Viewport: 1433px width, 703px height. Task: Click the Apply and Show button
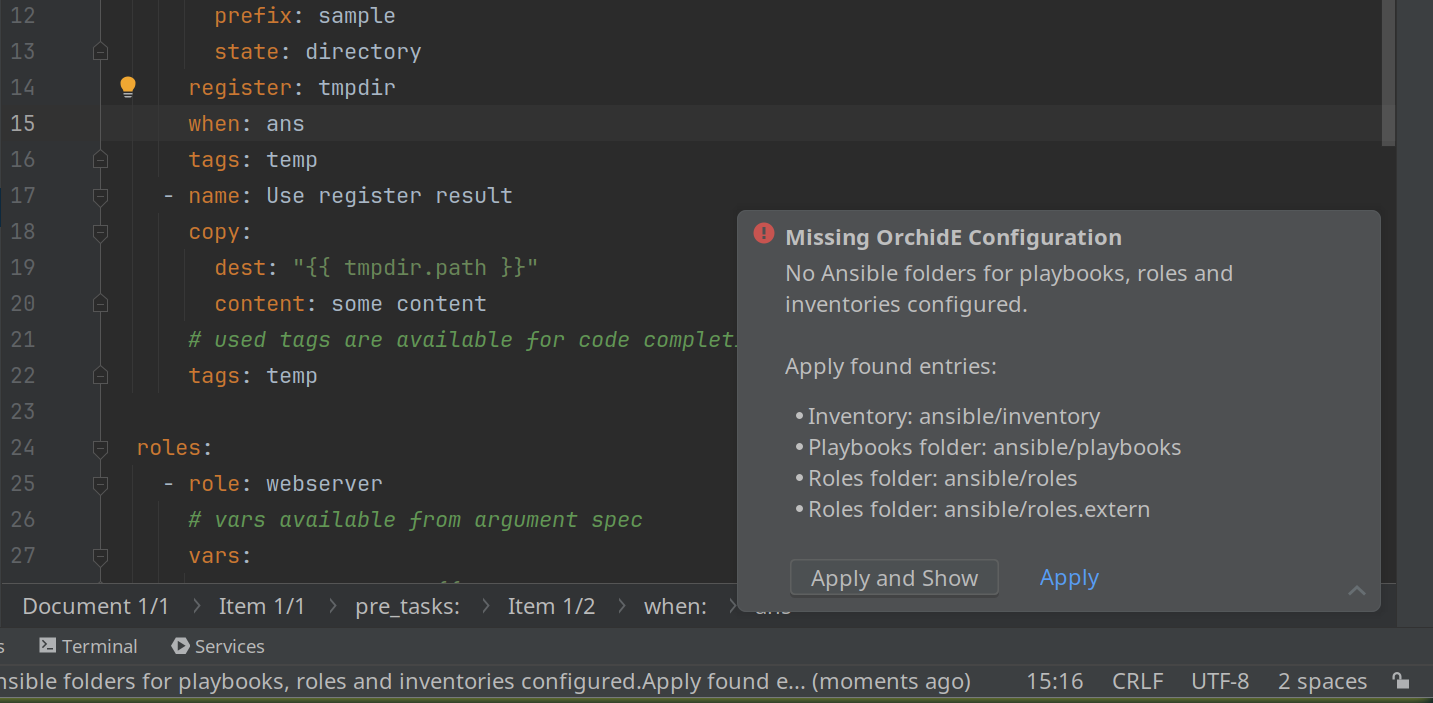click(894, 578)
